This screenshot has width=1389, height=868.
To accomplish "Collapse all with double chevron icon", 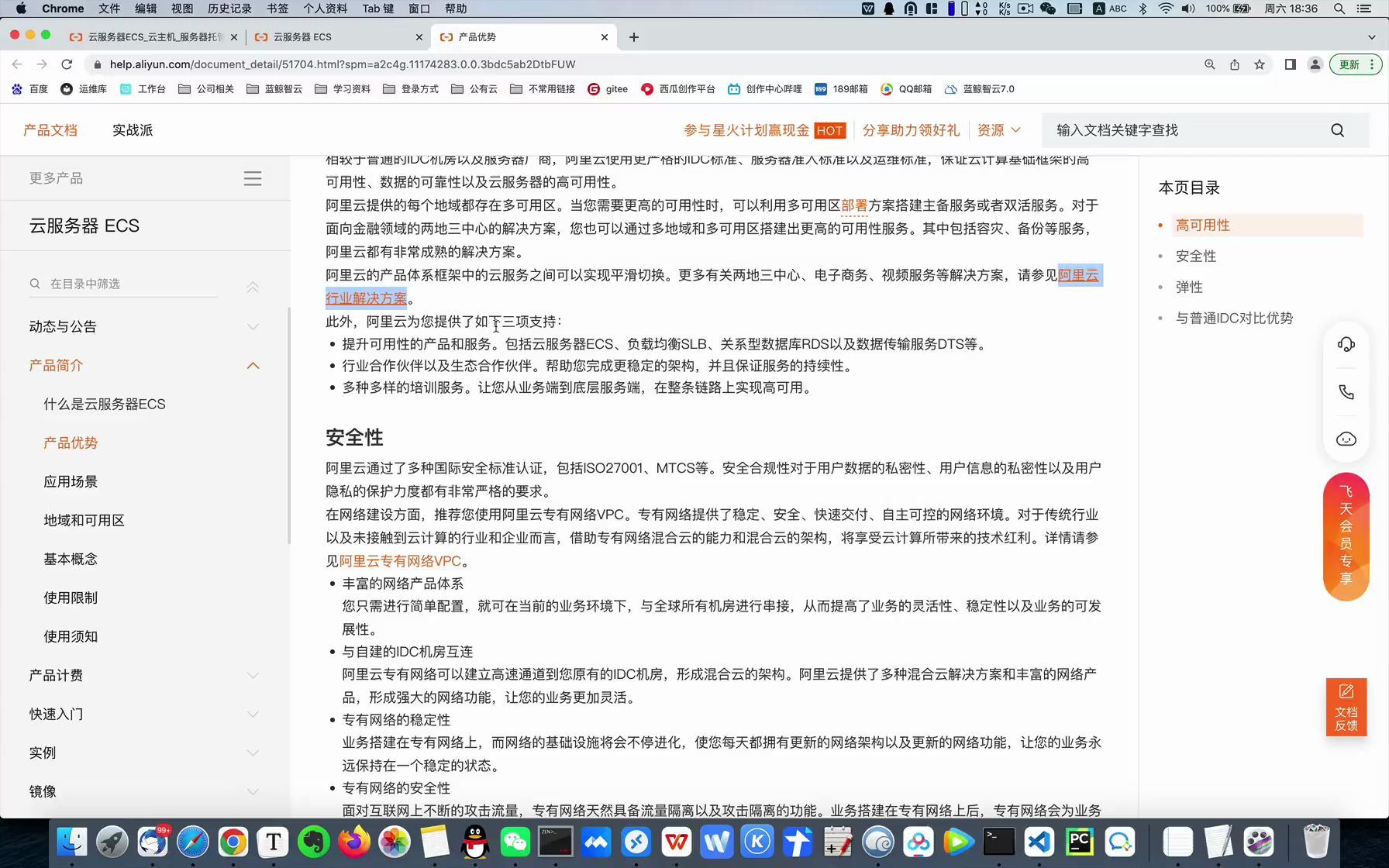I will point(253,288).
